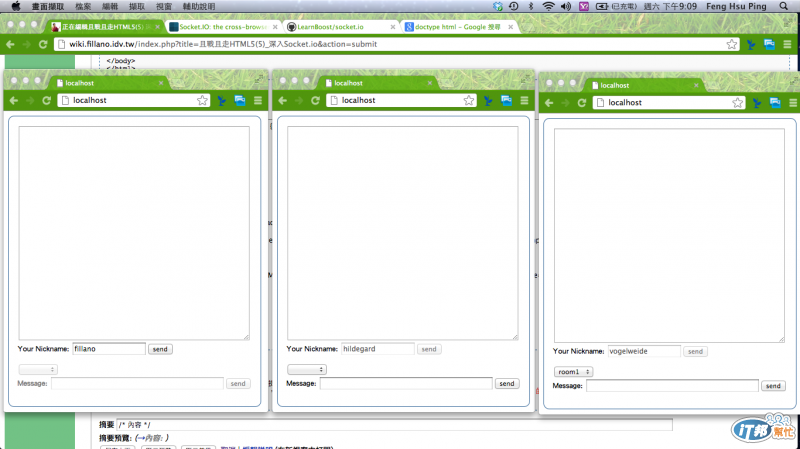800x449 pixels.
Task: Focus Message field in hildegard window
Action: click(406, 384)
